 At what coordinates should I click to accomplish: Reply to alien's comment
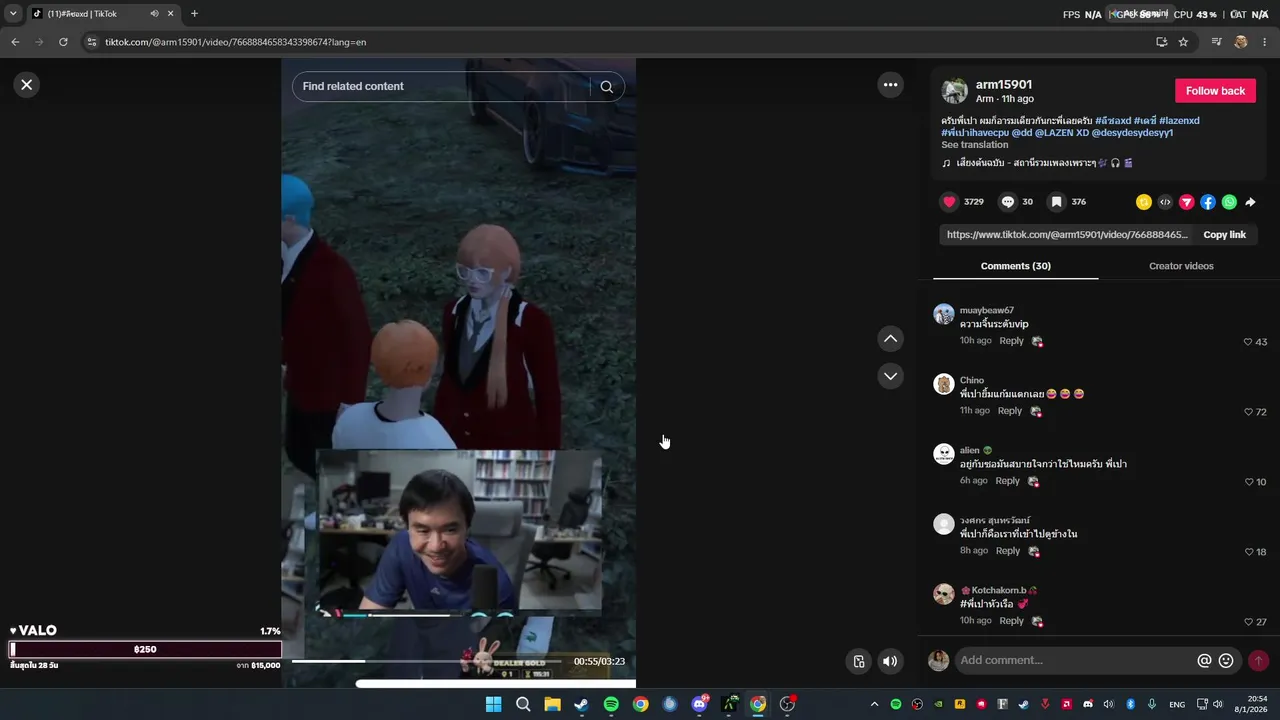coord(1007,481)
